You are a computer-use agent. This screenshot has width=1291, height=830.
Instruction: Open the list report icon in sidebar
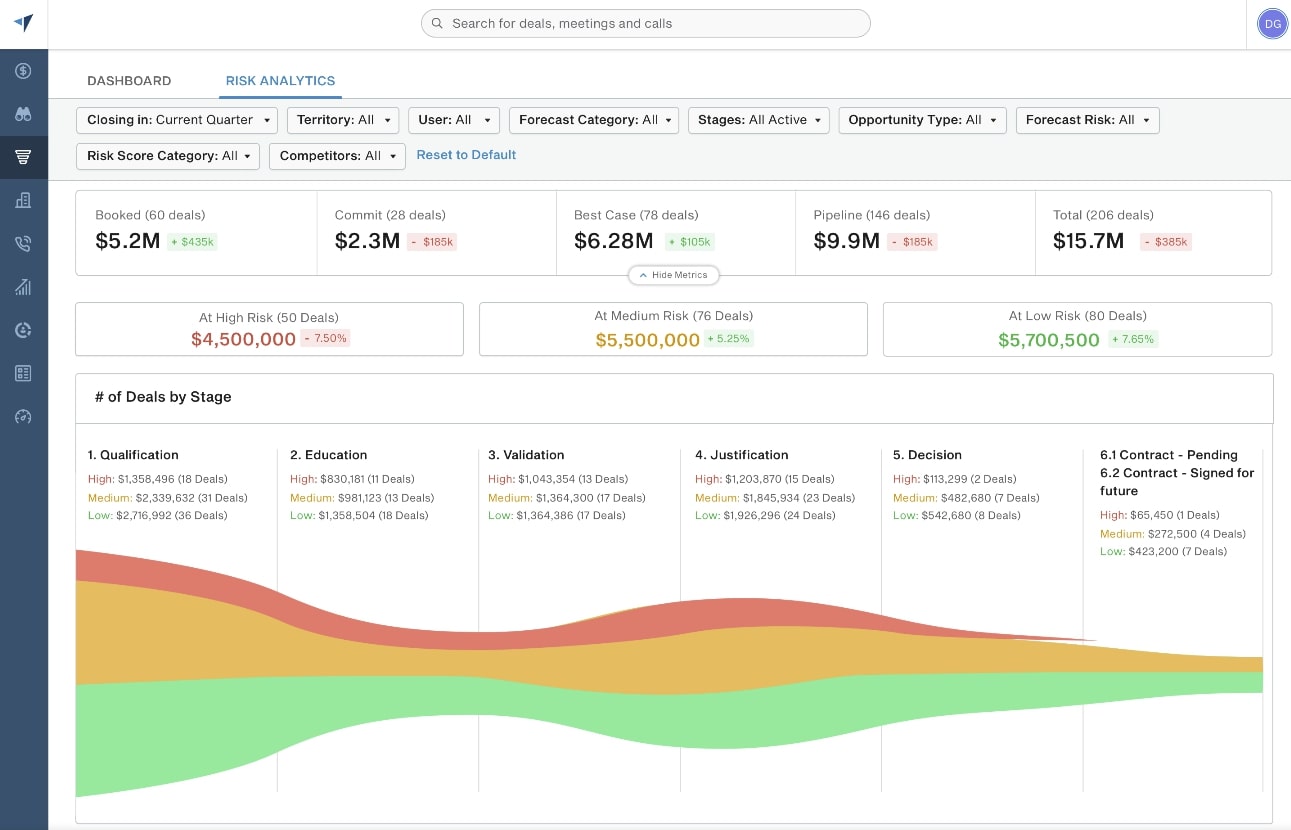pyautogui.click(x=23, y=373)
